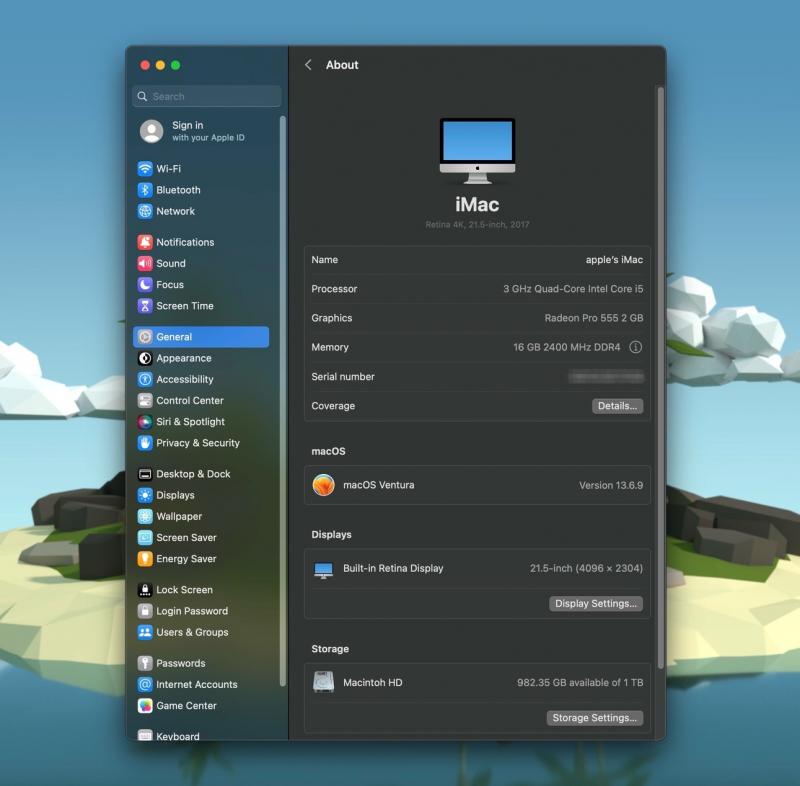This screenshot has height=786, width=800.
Task: Open Bluetooth settings icon
Action: click(145, 190)
